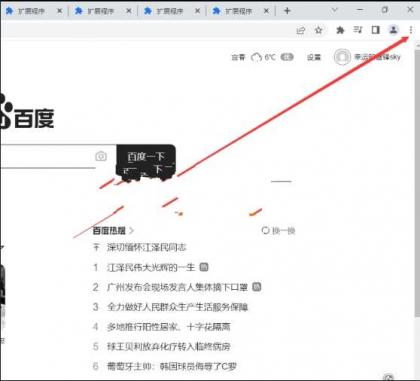Close the first 扩展程序 tab
Screen dimensions: 420x381
click(60, 11)
